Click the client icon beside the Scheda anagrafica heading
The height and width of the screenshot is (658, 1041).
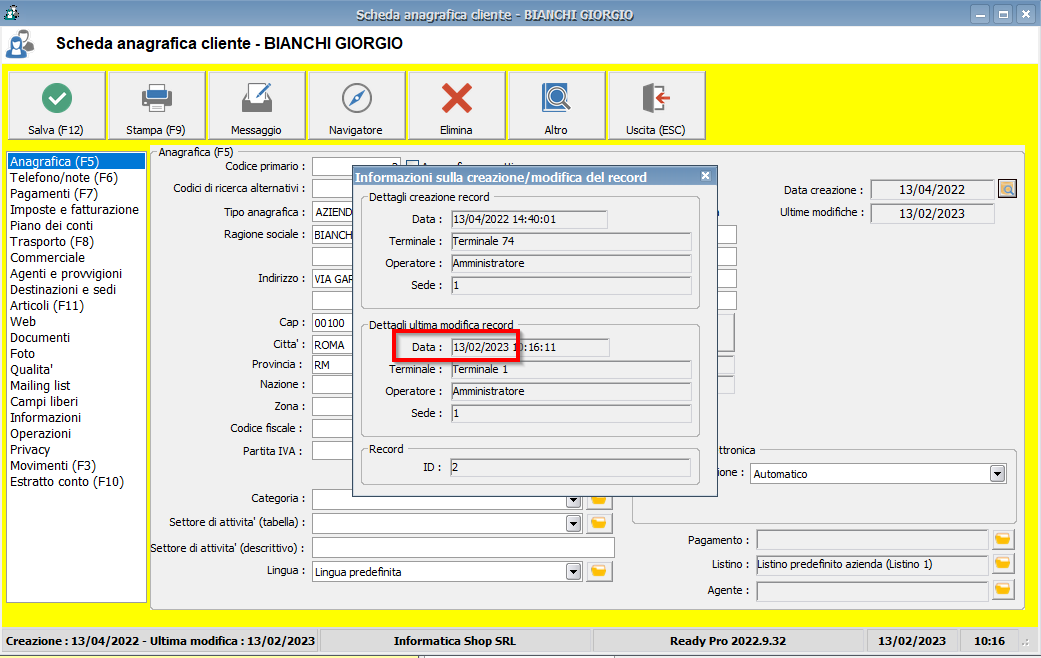[x=20, y=44]
